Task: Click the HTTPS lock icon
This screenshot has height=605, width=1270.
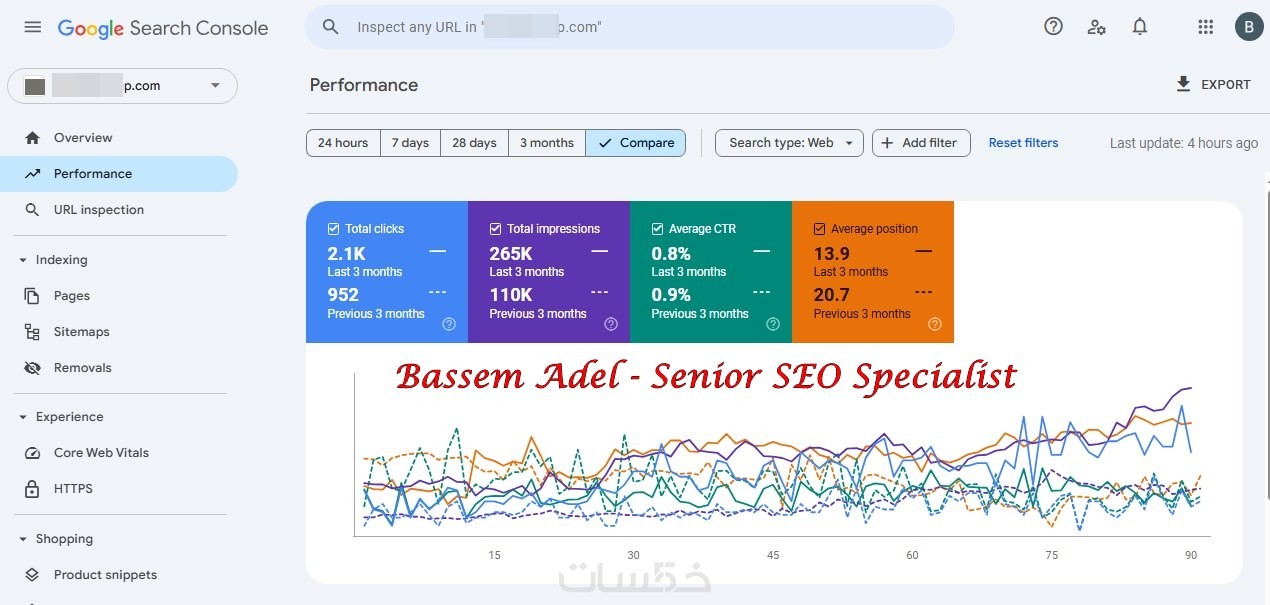Action: 33,489
